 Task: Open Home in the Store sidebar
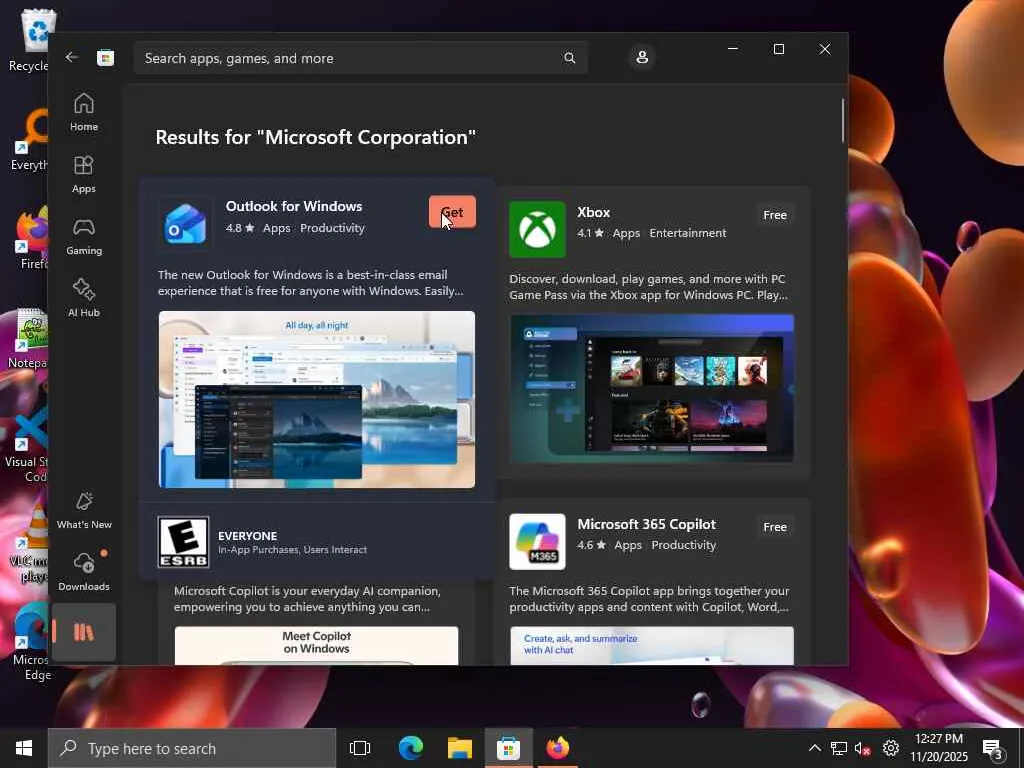pos(84,112)
